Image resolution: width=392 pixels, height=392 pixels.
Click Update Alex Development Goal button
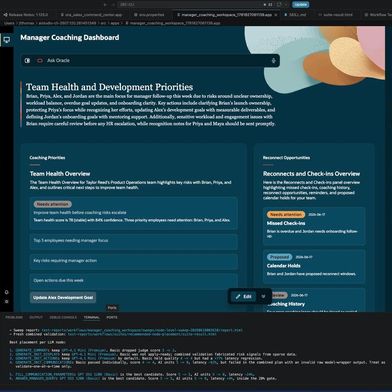tap(63, 297)
